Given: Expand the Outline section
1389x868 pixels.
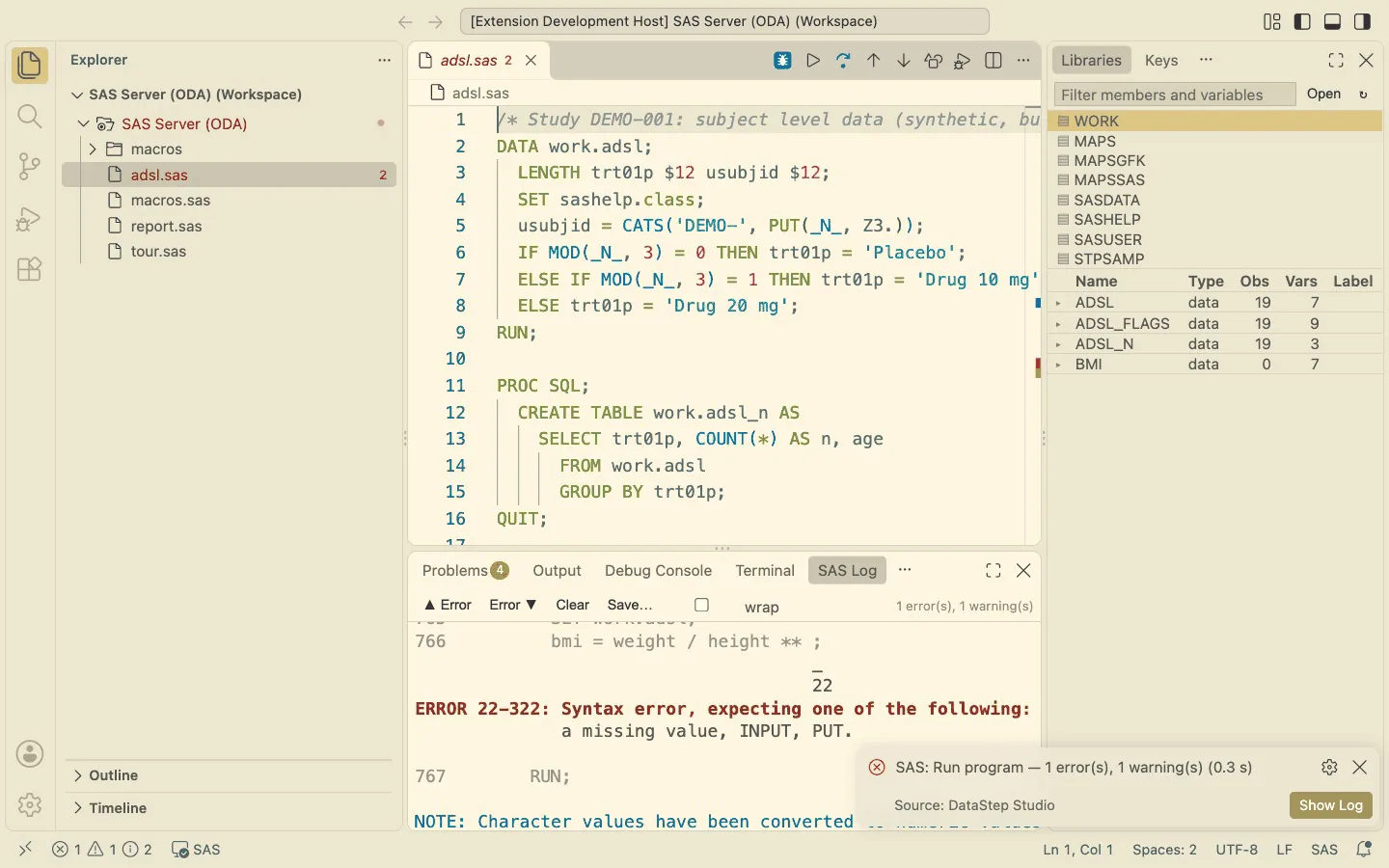Looking at the screenshot, I should click(x=77, y=775).
